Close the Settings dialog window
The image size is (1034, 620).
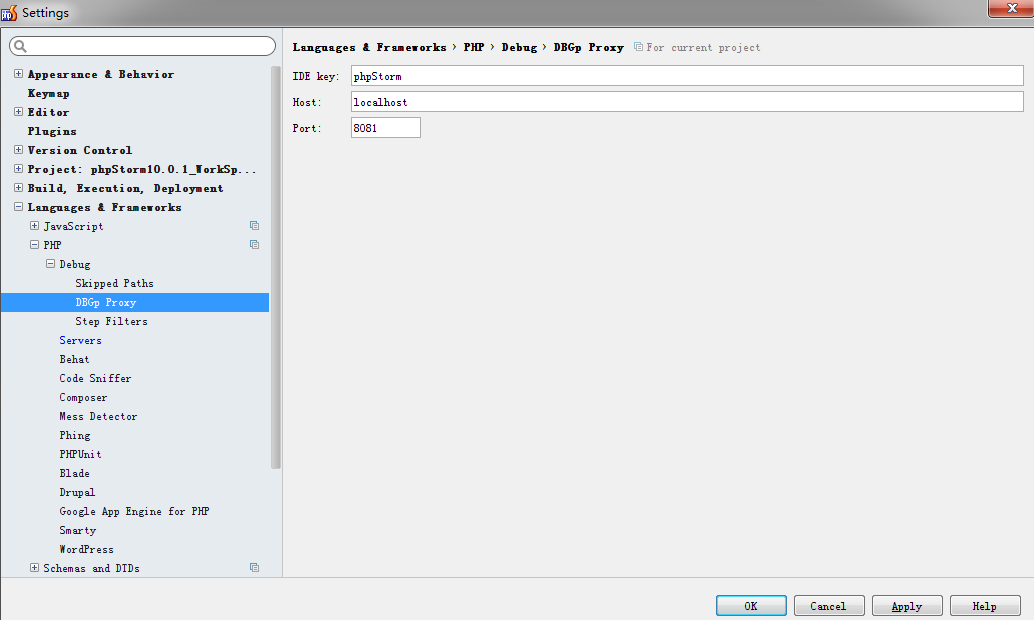(1011, 8)
